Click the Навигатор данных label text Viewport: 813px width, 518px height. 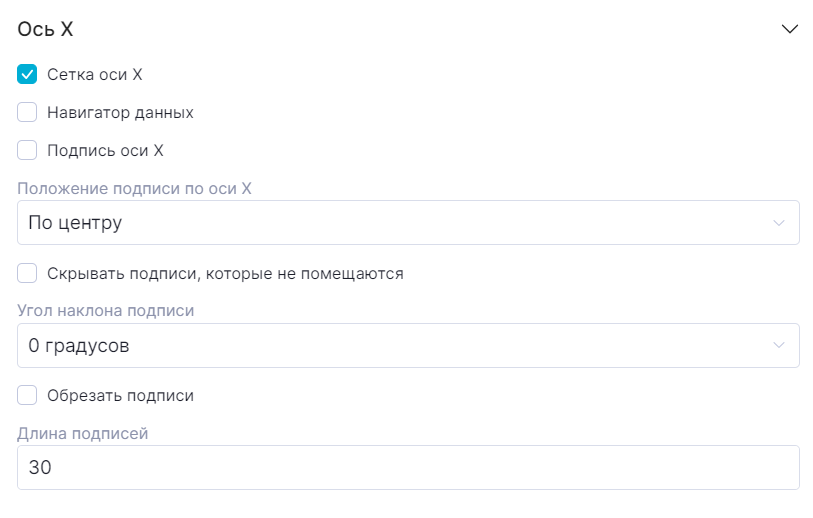[x=120, y=113]
